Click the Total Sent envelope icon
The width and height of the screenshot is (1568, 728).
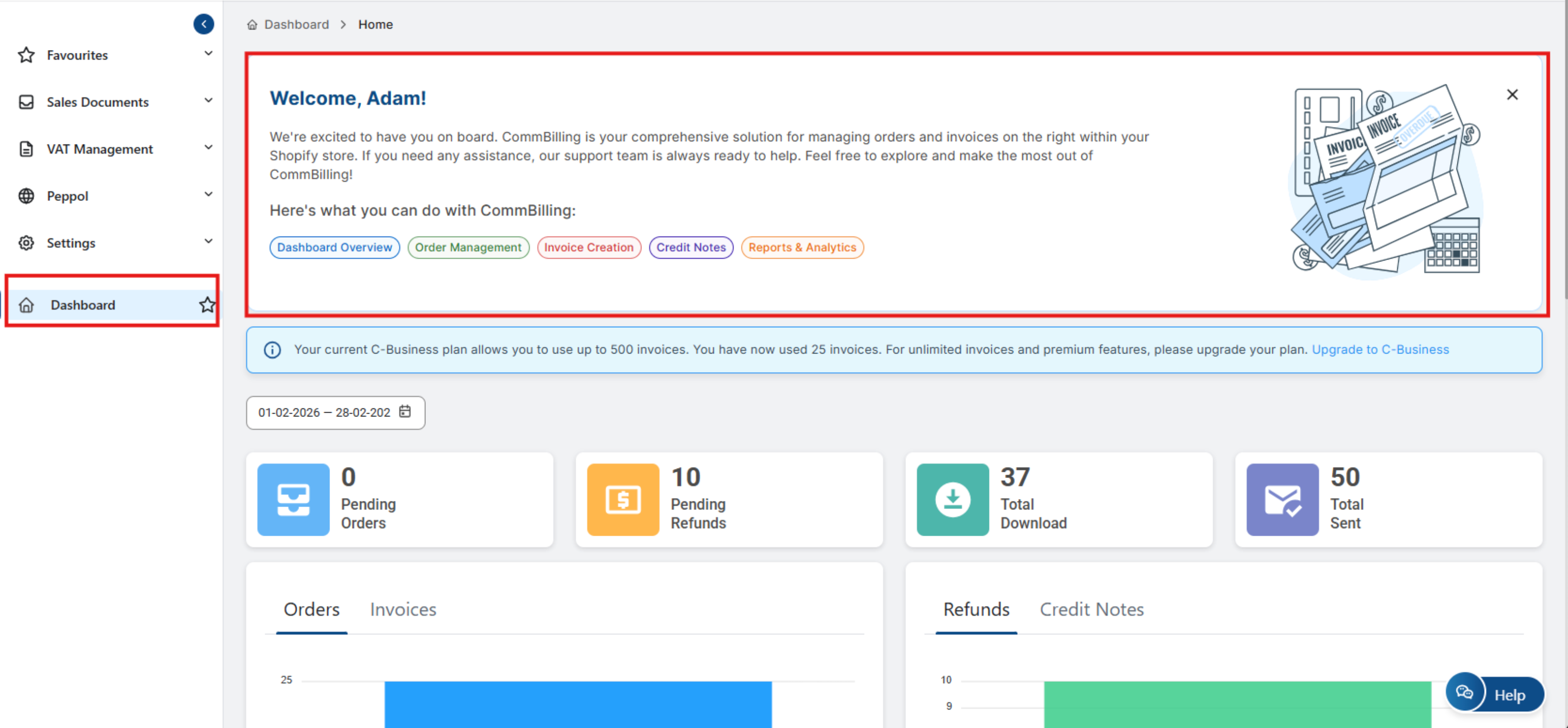click(1282, 499)
